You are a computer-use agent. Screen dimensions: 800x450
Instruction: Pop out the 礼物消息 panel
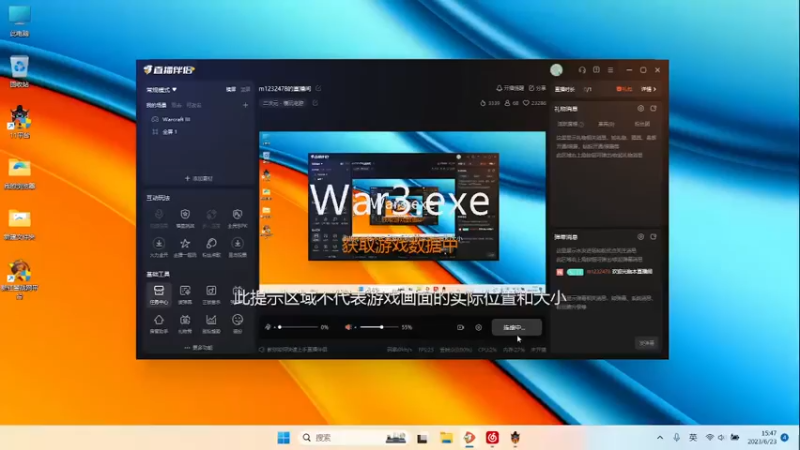coord(653,109)
